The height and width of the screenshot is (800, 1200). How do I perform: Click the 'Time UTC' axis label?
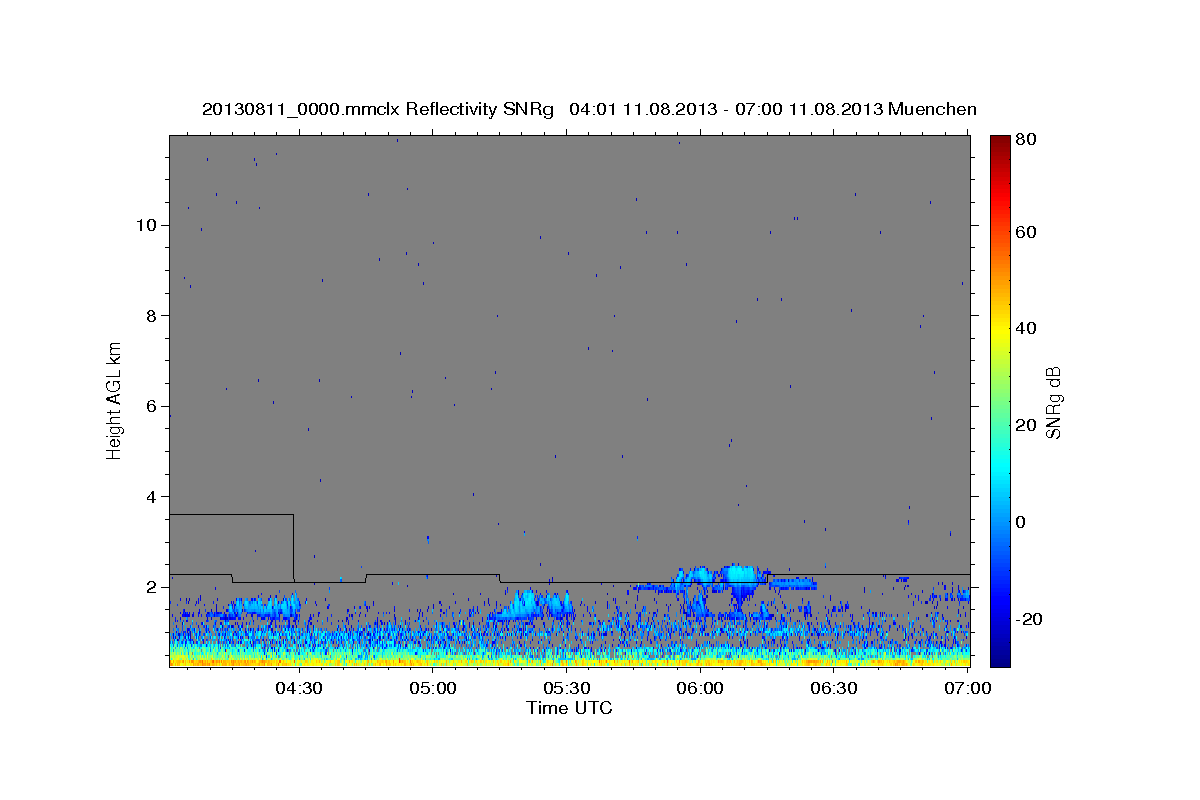click(x=569, y=708)
